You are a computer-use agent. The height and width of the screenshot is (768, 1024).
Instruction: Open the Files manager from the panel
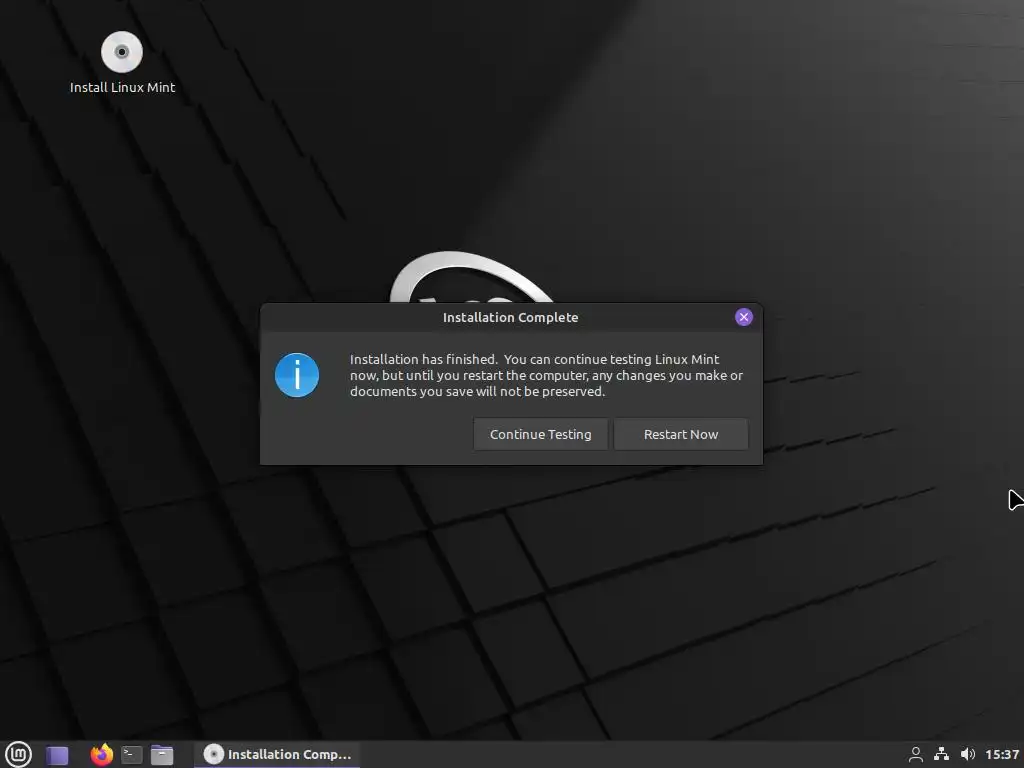point(162,755)
